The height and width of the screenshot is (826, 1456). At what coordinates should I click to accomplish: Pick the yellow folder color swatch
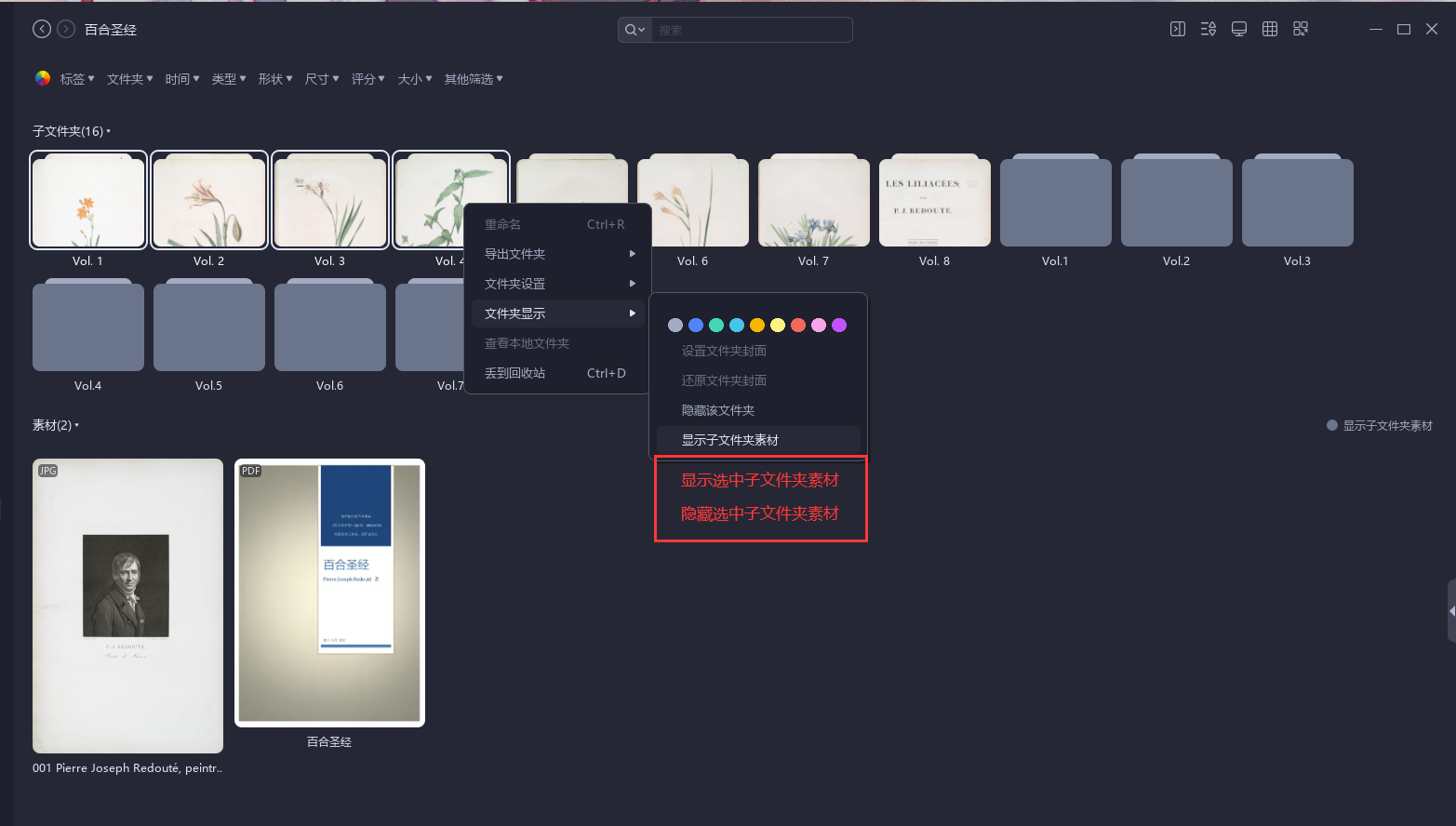point(778,325)
